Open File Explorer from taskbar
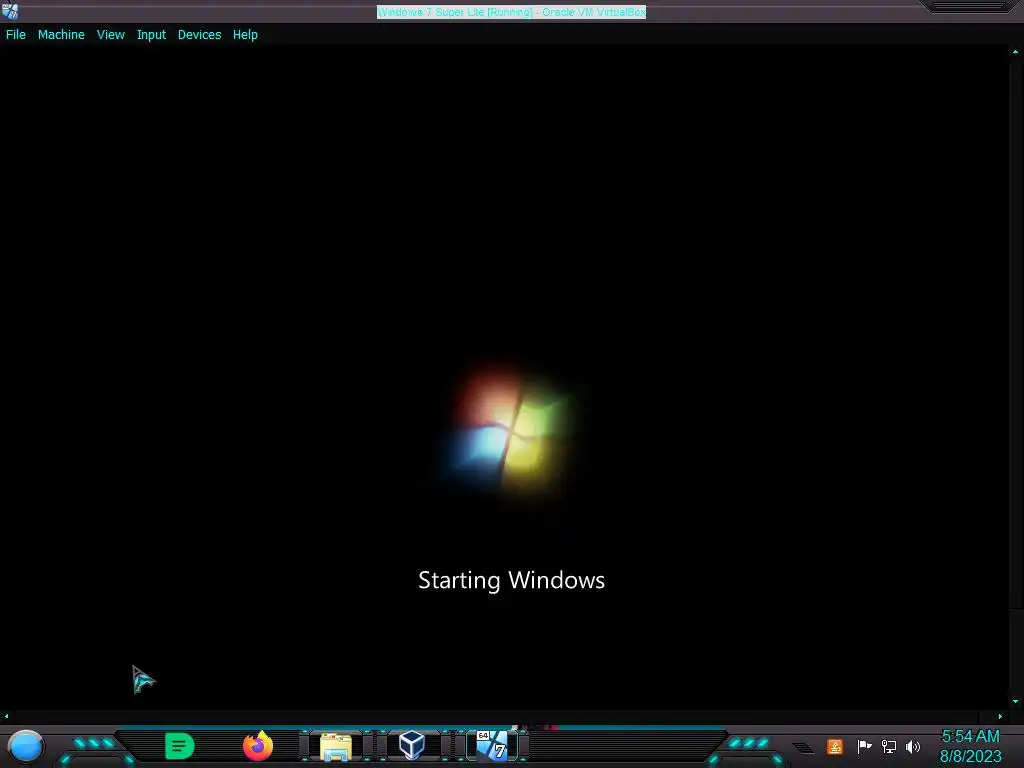The width and height of the screenshot is (1024, 768). point(336,746)
